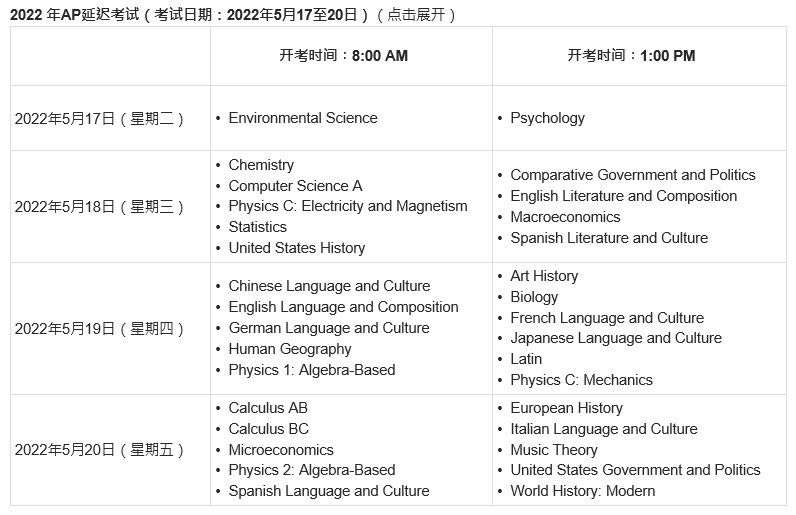Click United States History entry
The width and height of the screenshot is (796, 515).
[x=296, y=248]
